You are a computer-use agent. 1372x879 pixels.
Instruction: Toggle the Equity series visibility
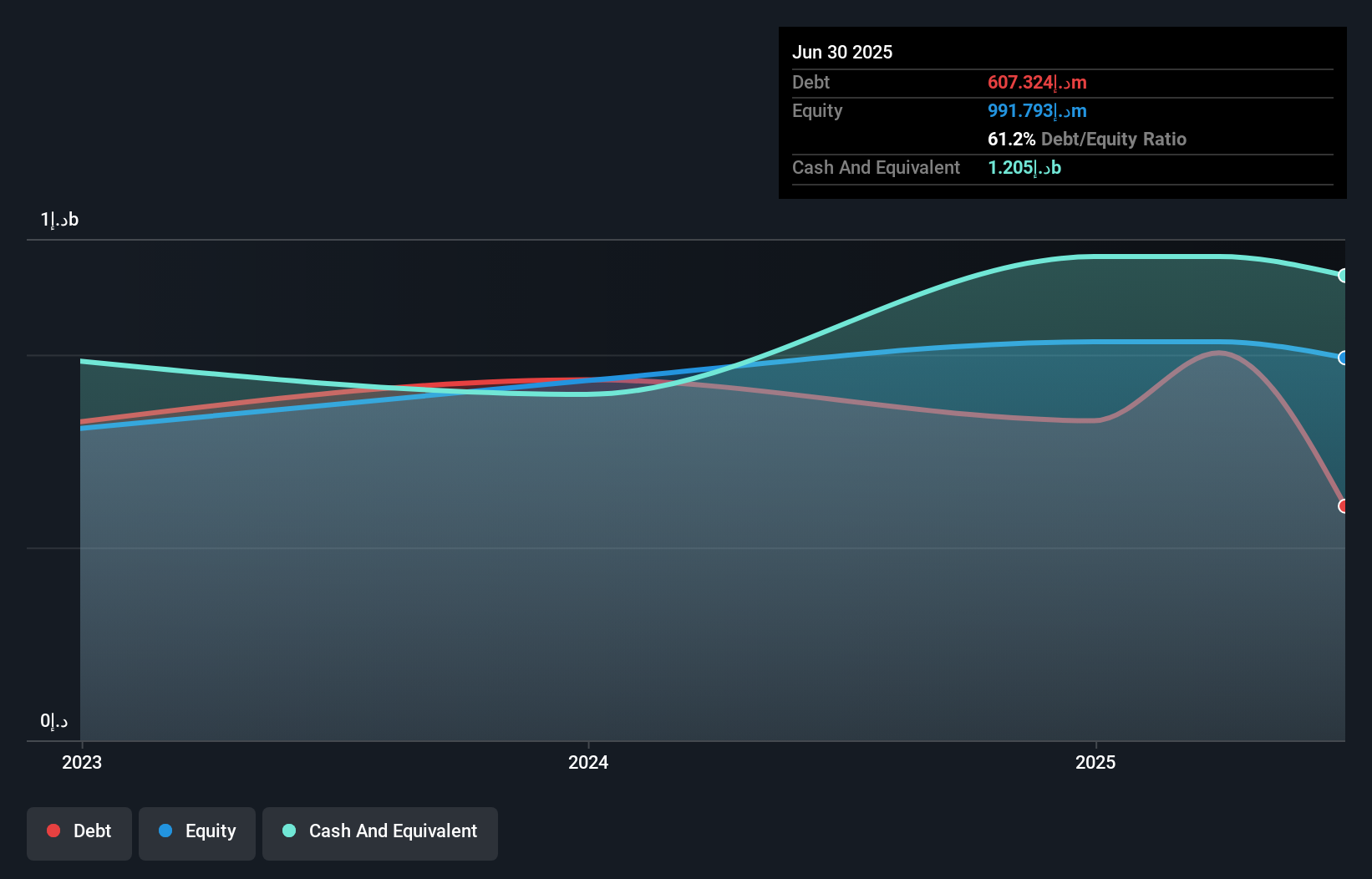point(197,832)
